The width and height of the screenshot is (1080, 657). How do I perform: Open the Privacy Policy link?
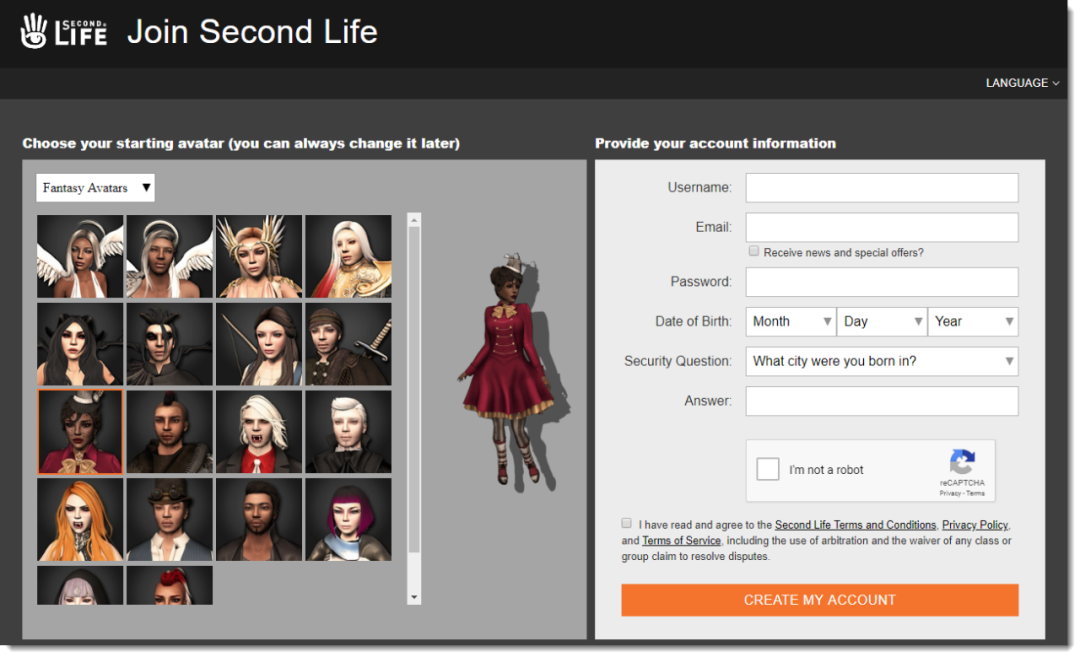click(x=975, y=525)
